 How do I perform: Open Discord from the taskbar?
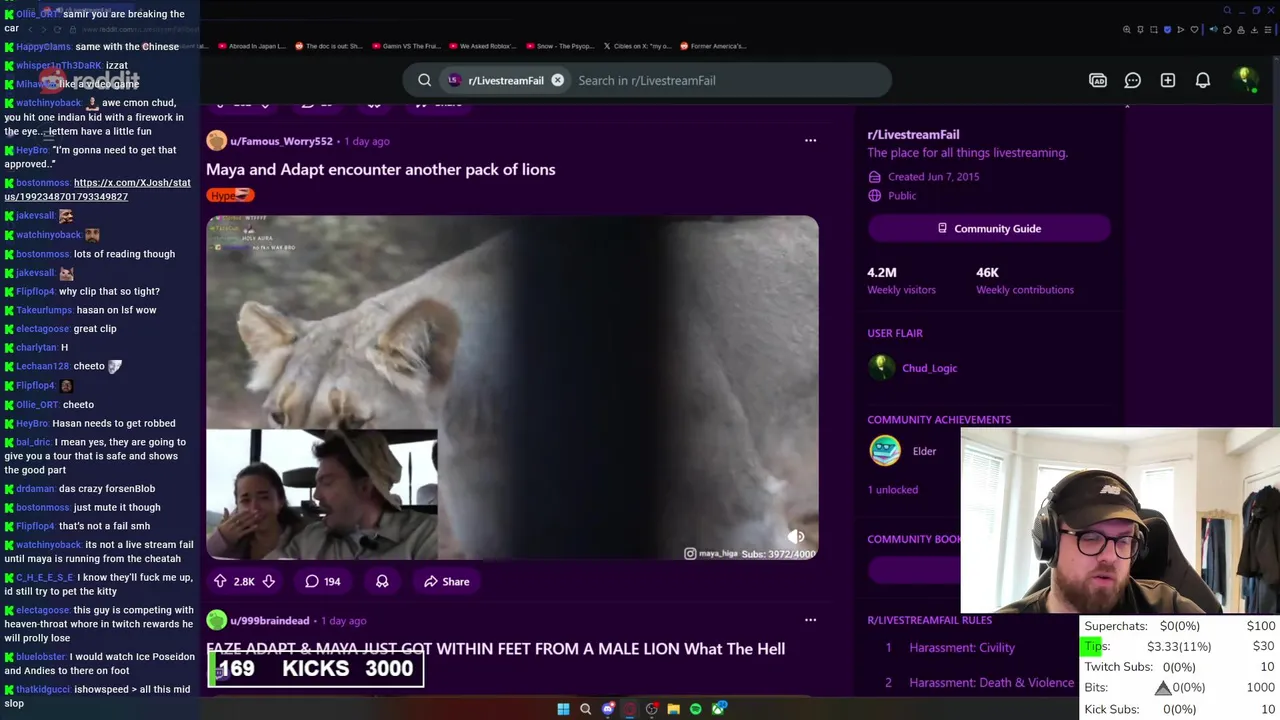607,709
